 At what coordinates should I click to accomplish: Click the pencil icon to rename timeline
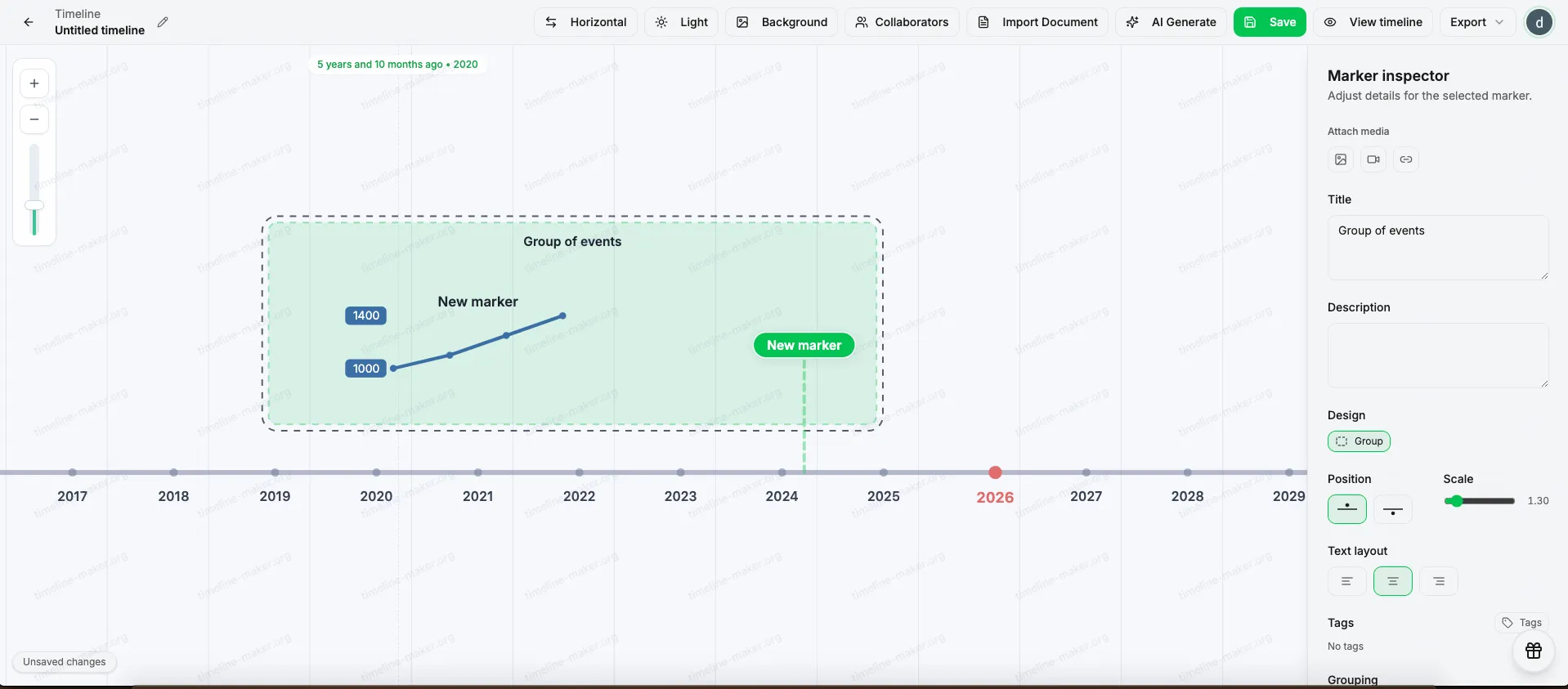163,22
